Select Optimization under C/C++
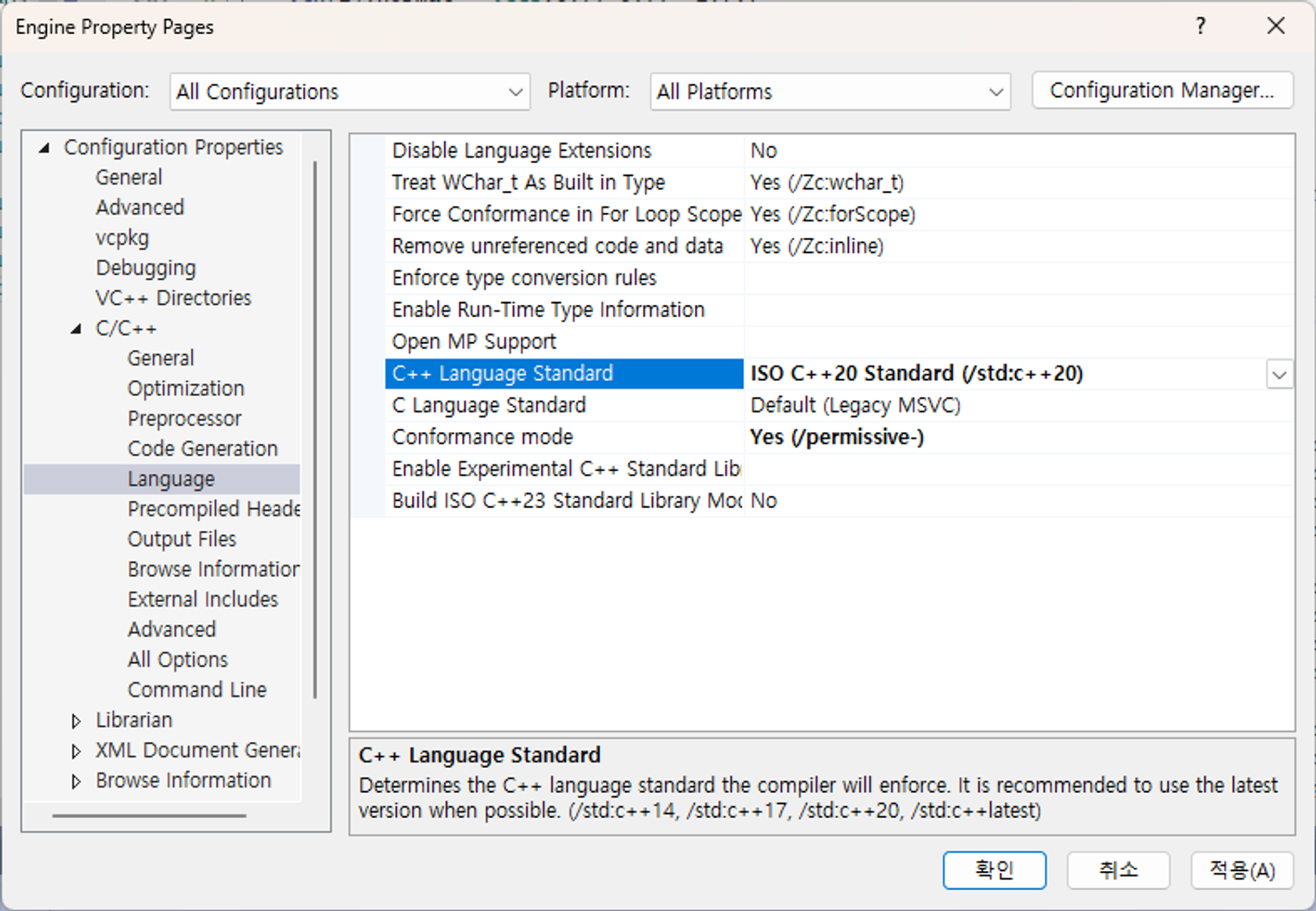 (x=186, y=388)
